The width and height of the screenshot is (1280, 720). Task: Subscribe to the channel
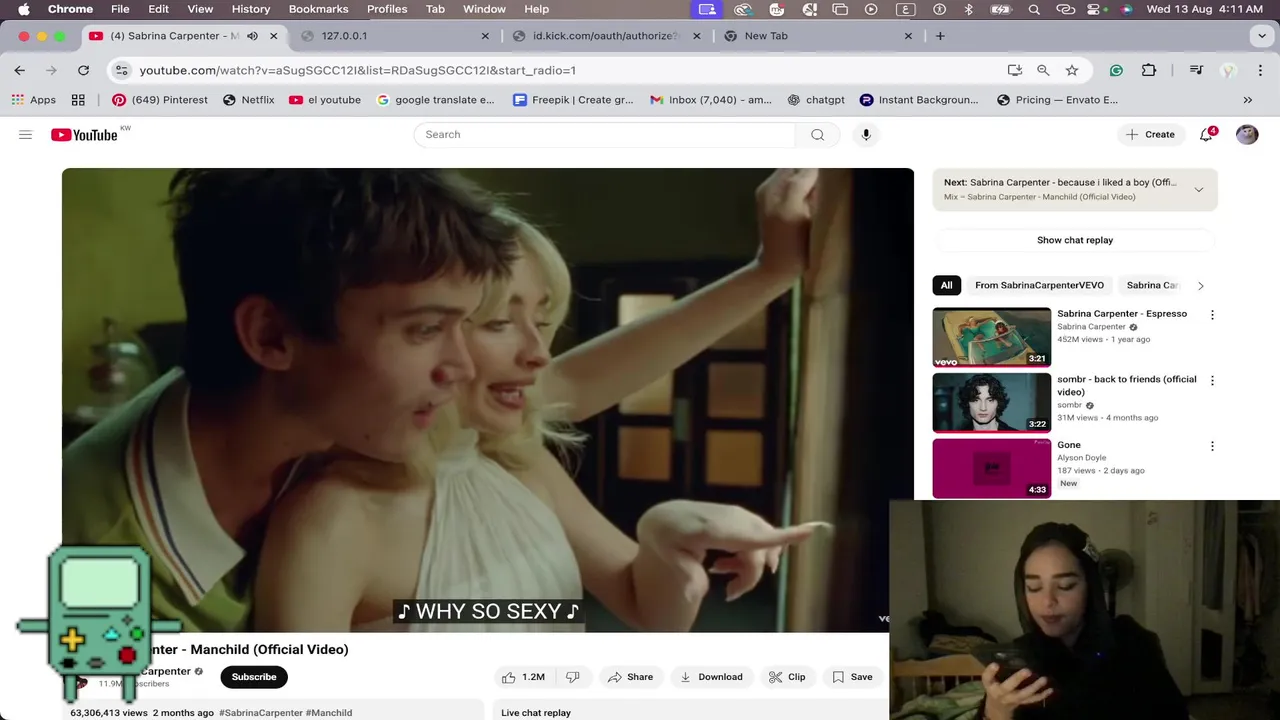[254, 677]
